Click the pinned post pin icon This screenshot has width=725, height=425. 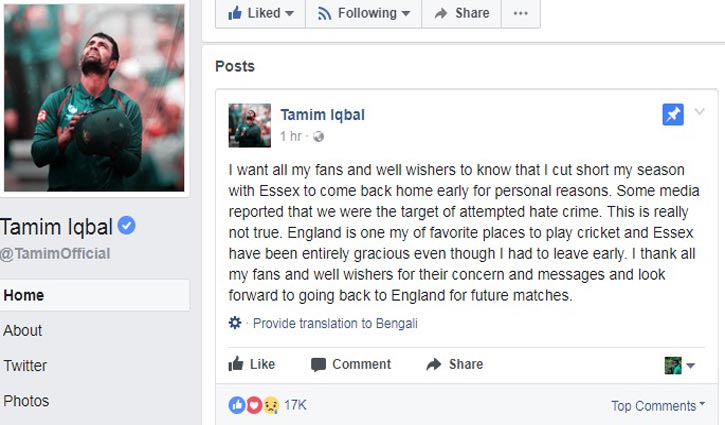pyautogui.click(x=673, y=115)
